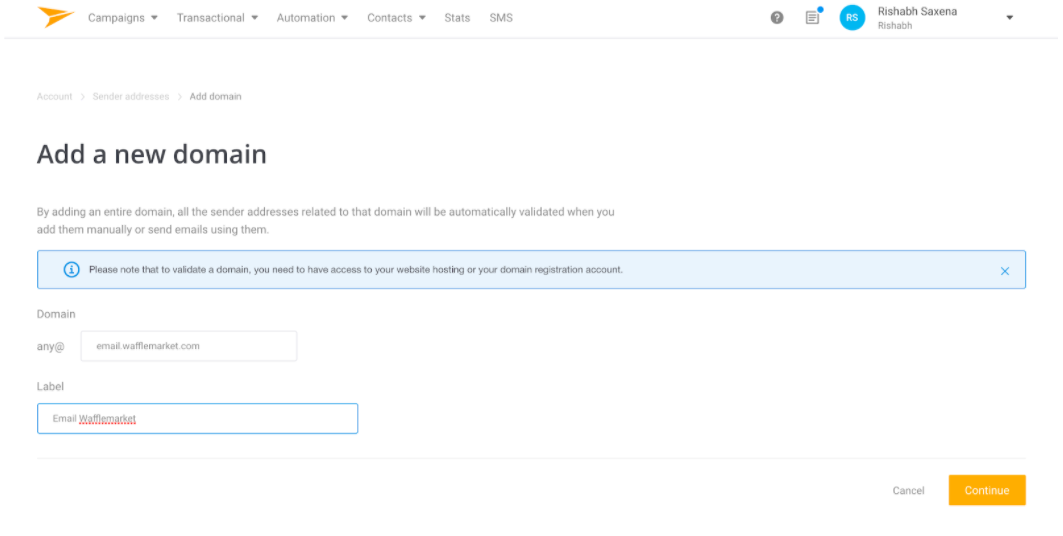Expand the Transactional dropdown menu
1063x536 pixels.
coord(217,18)
